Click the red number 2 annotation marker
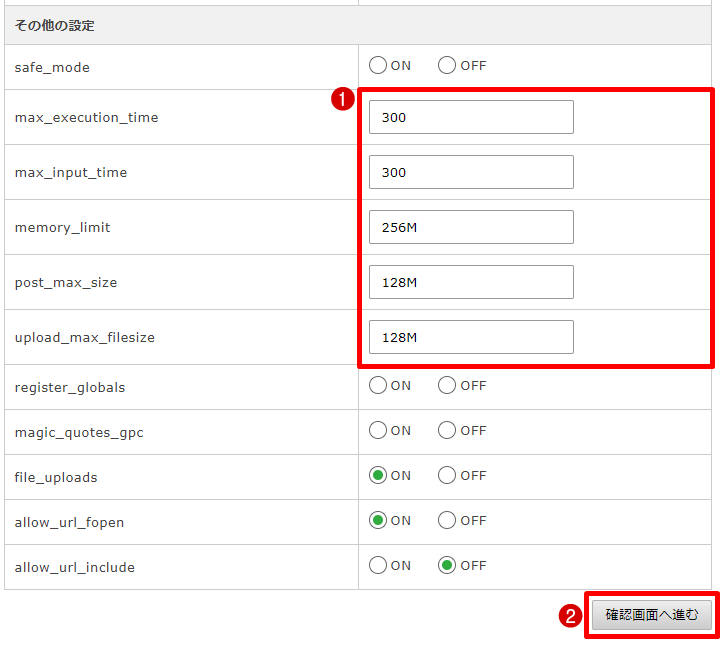 pyautogui.click(x=571, y=616)
